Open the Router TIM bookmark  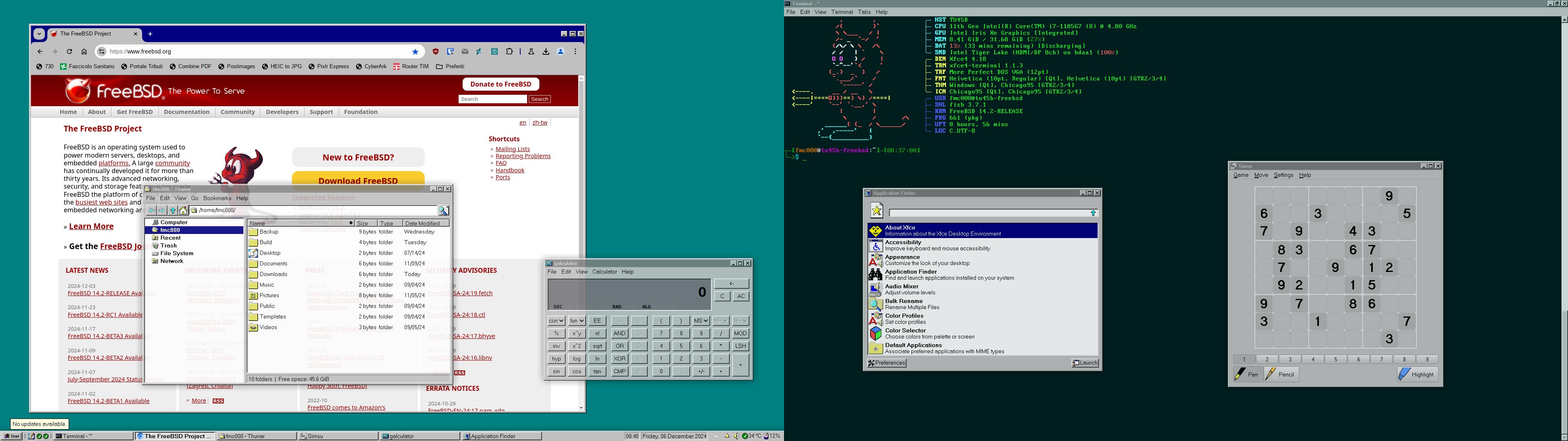[x=411, y=67]
